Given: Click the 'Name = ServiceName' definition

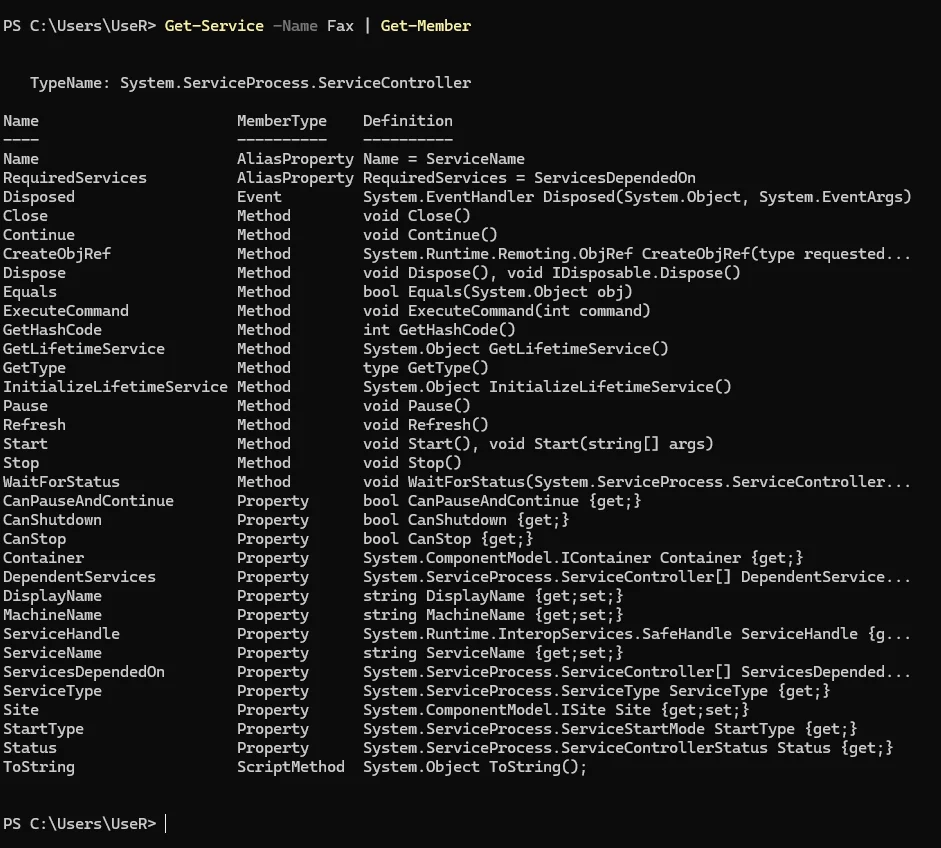Looking at the screenshot, I should click(444, 159).
